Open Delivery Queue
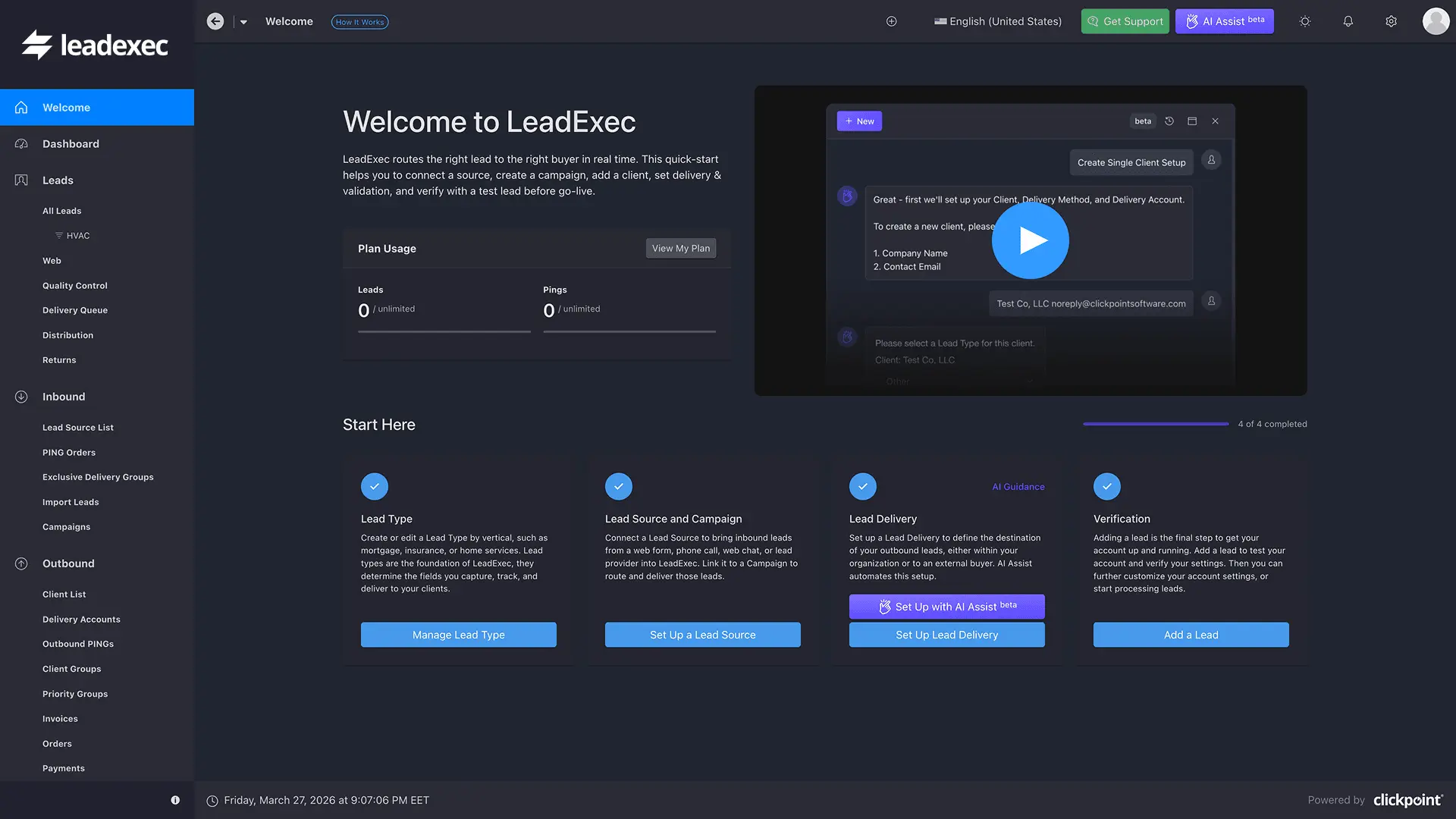The width and height of the screenshot is (1456, 819). 75,310
